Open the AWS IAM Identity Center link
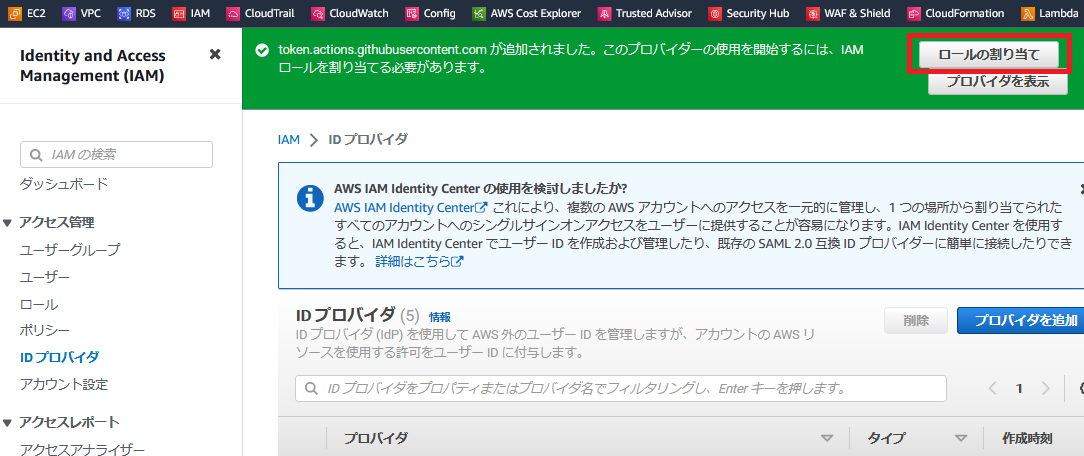Screen dimensions: 1084x456 tap(411, 207)
